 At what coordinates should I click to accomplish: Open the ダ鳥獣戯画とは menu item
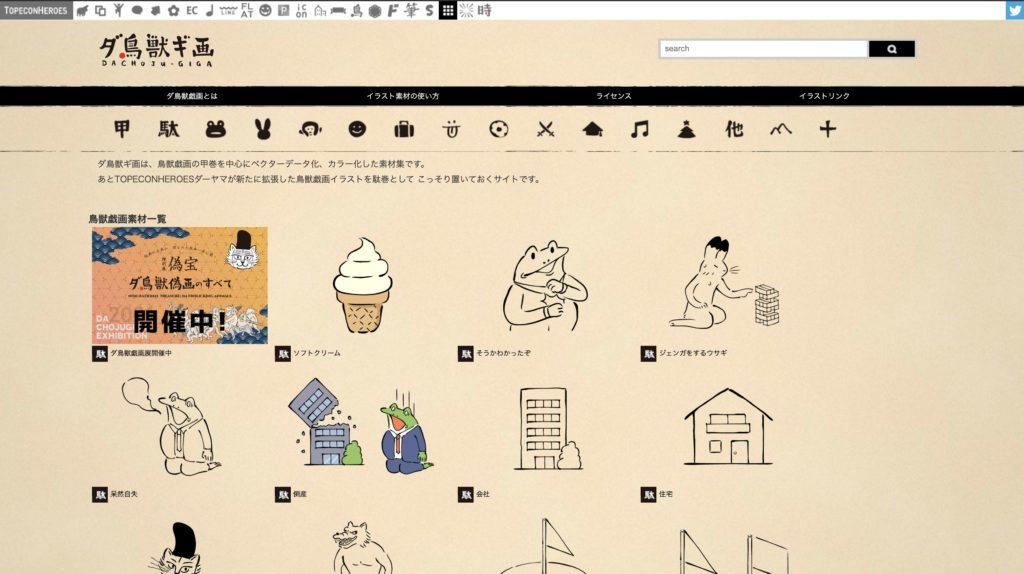pyautogui.click(x=191, y=96)
